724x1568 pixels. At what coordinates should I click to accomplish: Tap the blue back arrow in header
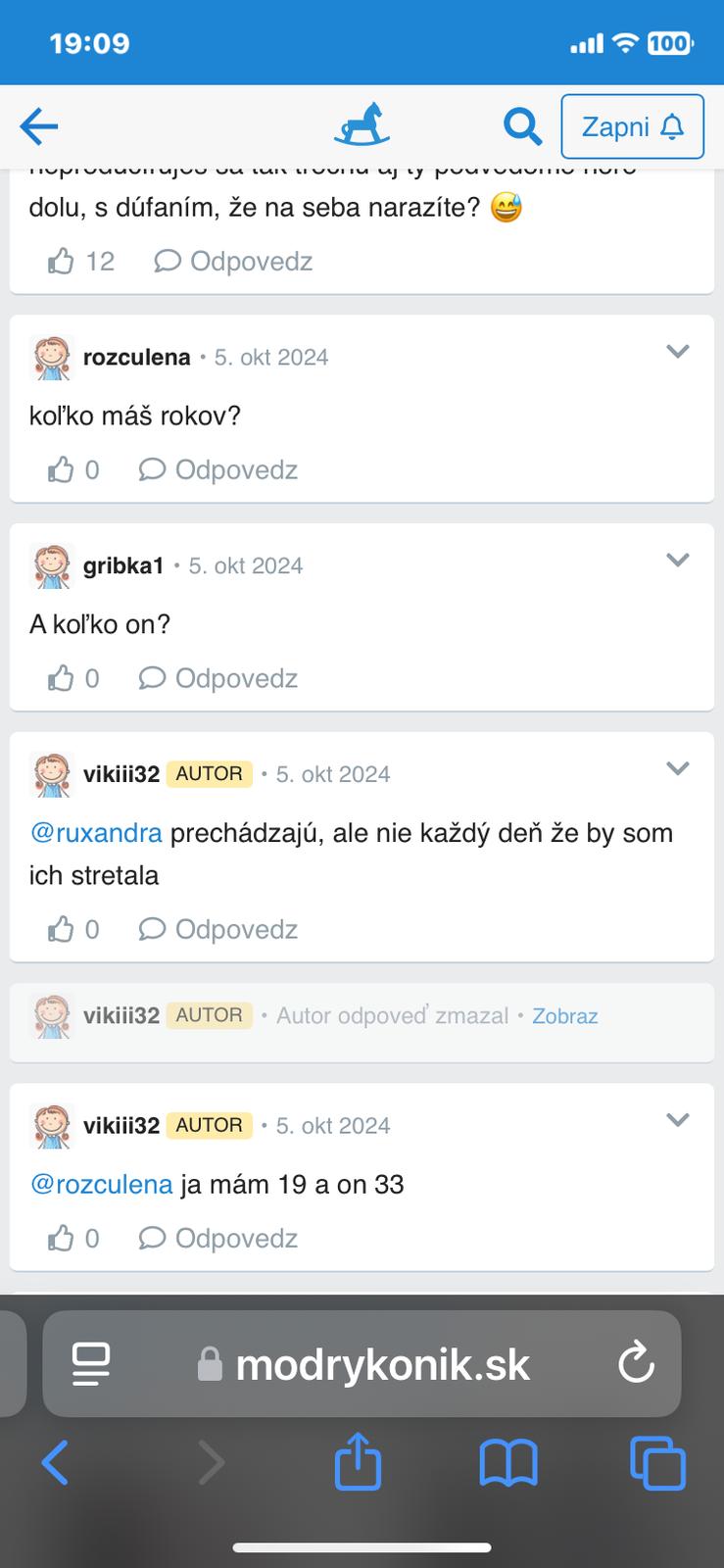click(39, 126)
